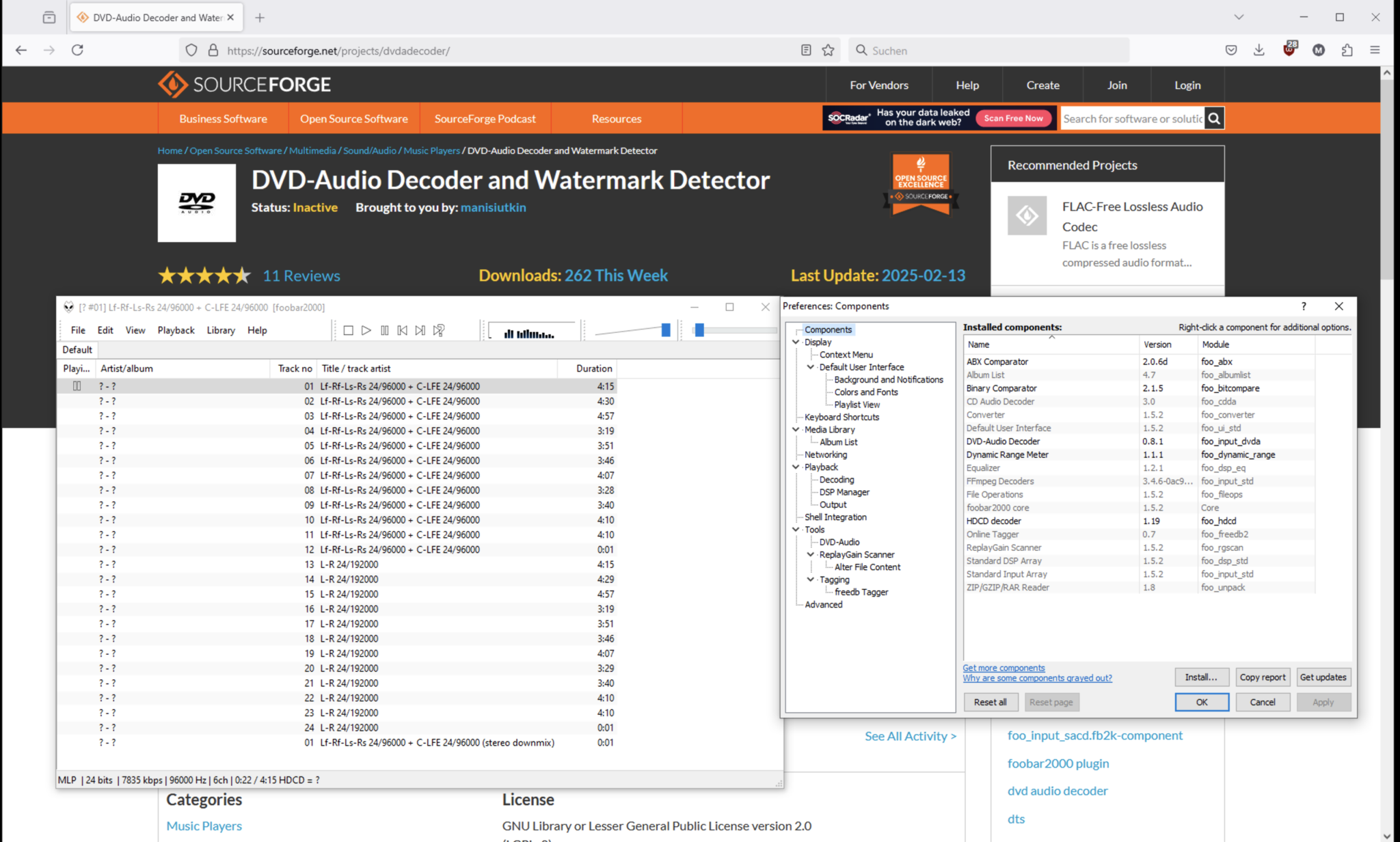The width and height of the screenshot is (1400, 842).
Task: Collapse the Display tree node
Action: point(796,342)
